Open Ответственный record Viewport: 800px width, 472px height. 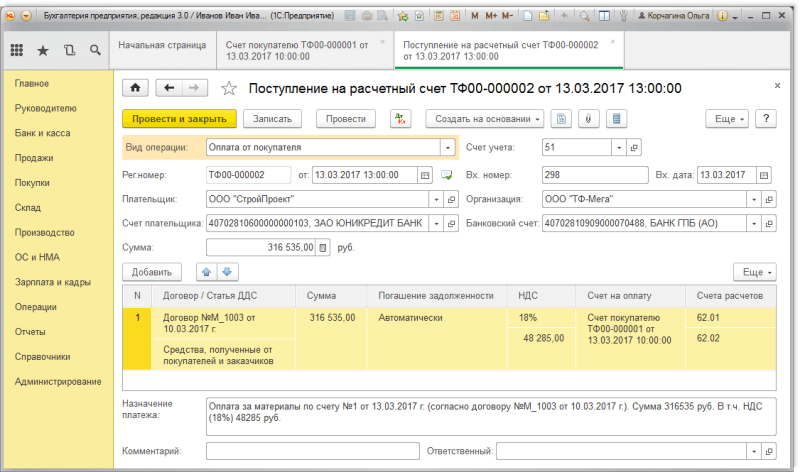pyautogui.click(x=769, y=451)
